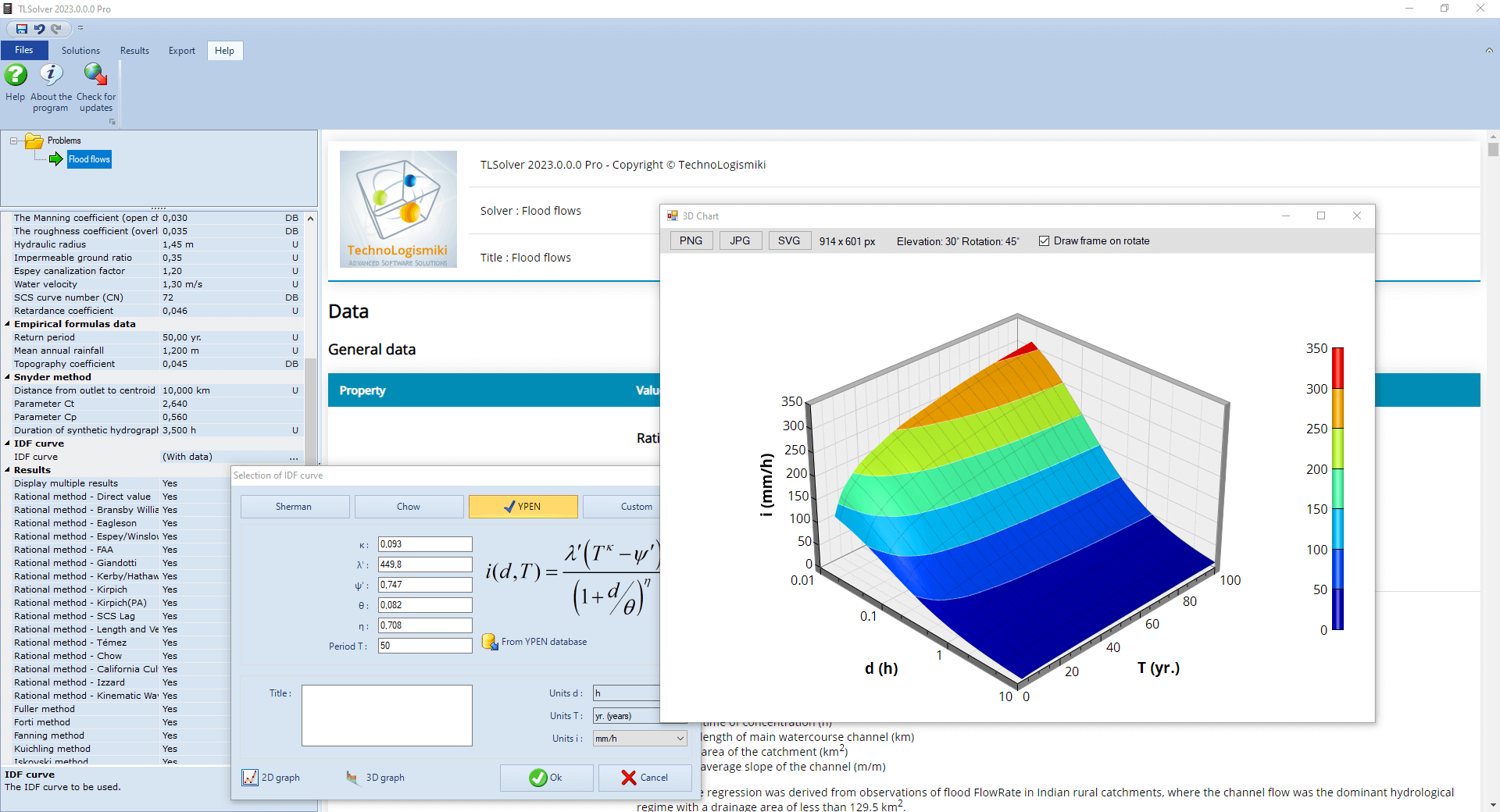Image resolution: width=1500 pixels, height=812 pixels.
Task: Click the 2D graph chart icon
Action: (x=250, y=778)
